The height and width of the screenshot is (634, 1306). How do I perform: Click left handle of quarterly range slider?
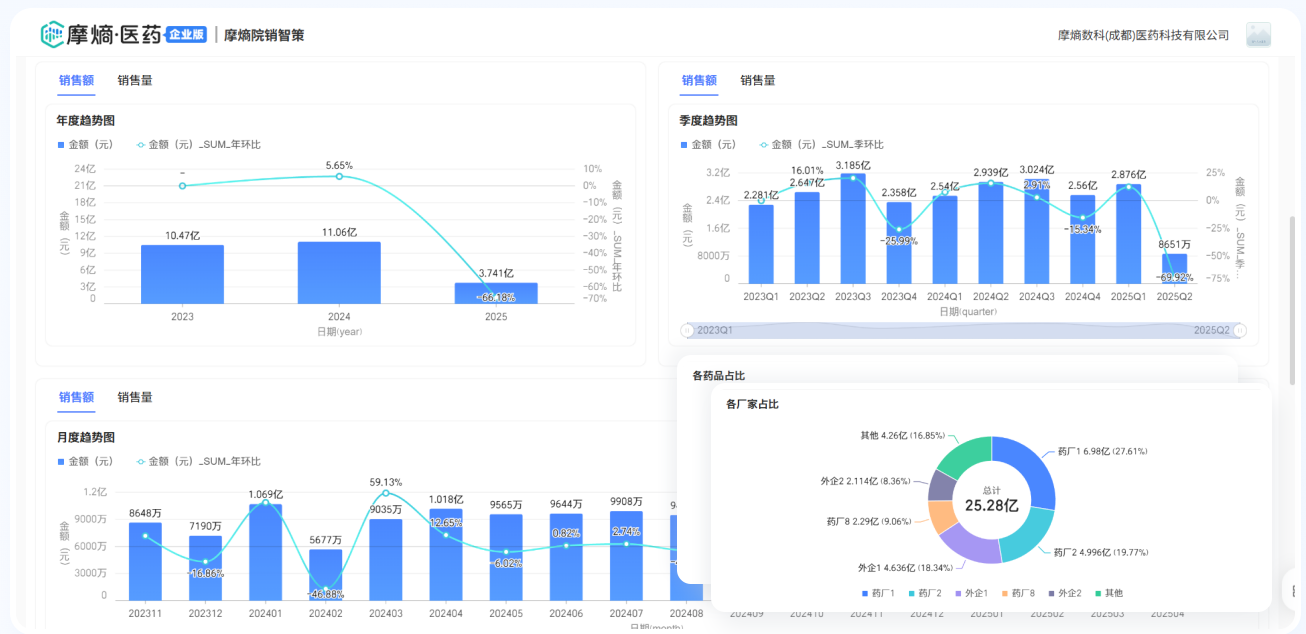[x=687, y=330]
